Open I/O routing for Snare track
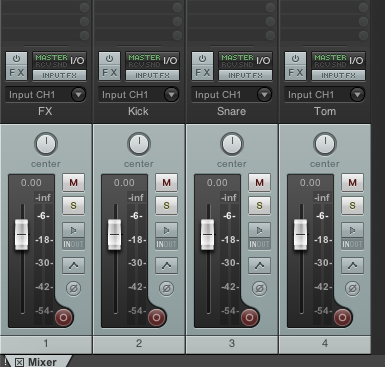385x367 pixels. (x=245, y=60)
